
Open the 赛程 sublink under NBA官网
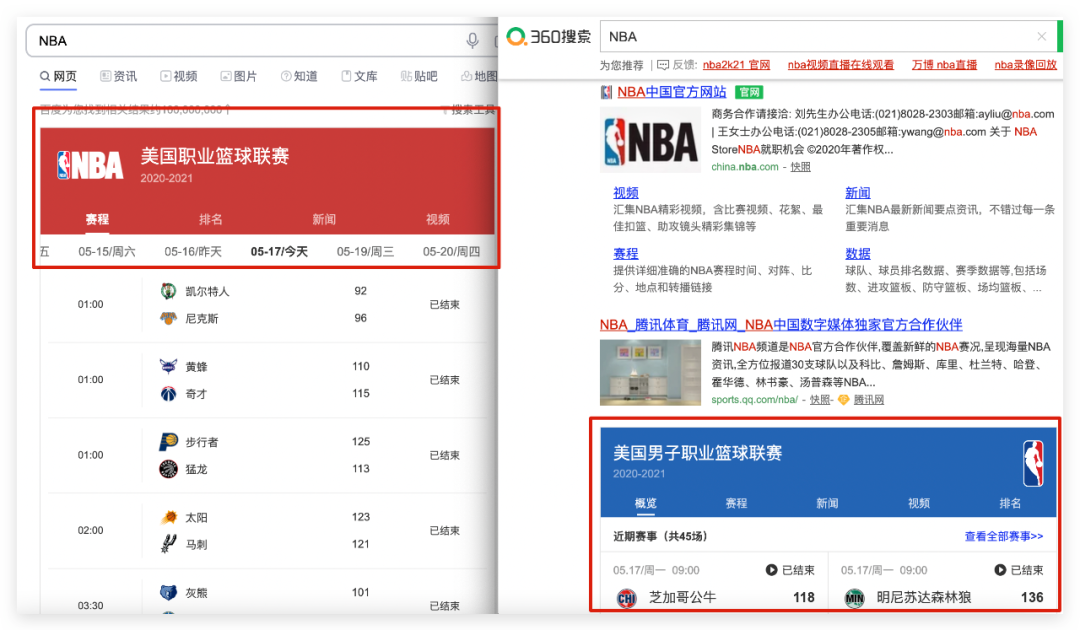(626, 254)
